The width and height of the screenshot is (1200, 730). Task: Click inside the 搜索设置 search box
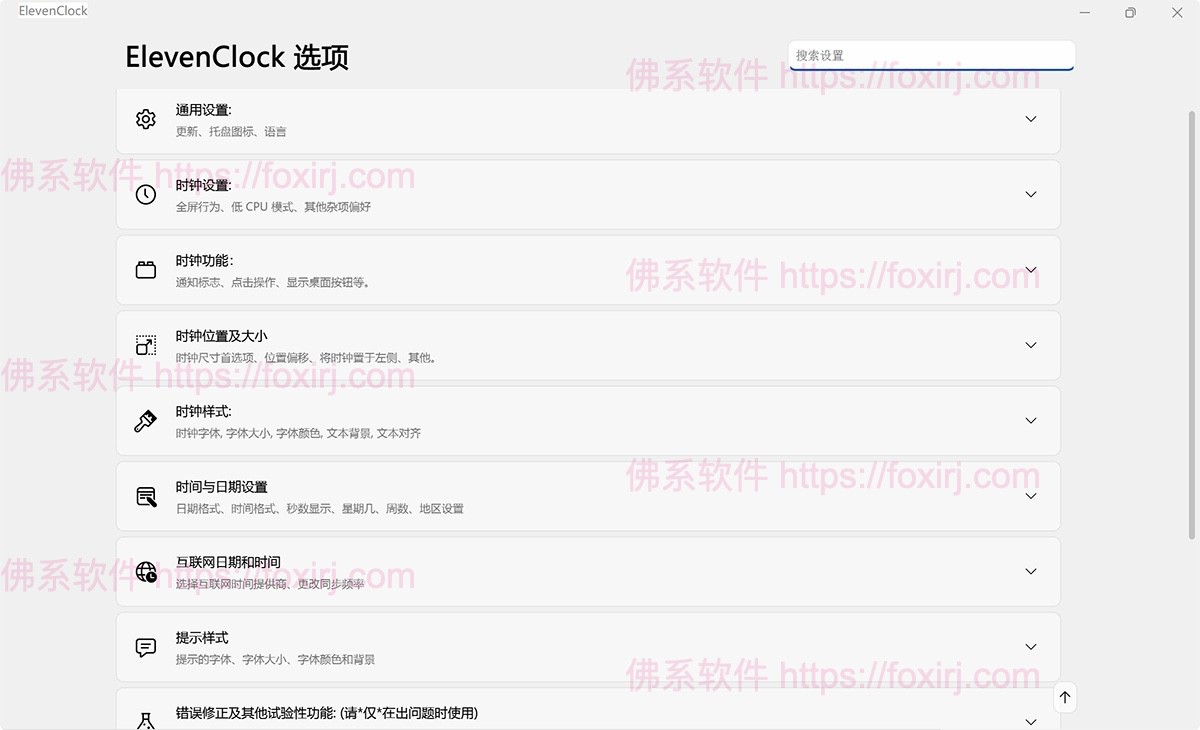(930, 55)
